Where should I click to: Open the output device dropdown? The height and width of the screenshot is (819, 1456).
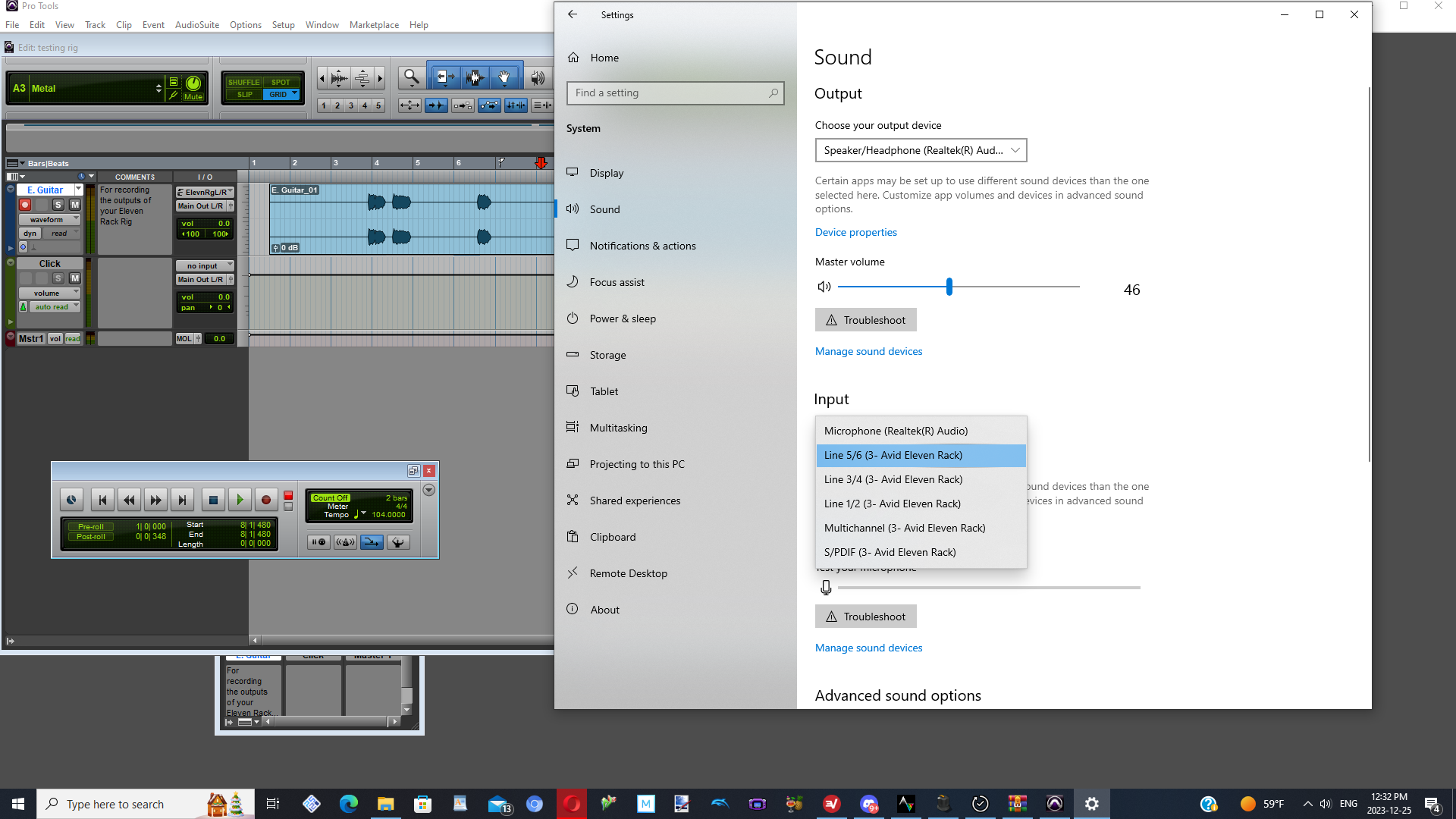coord(921,150)
